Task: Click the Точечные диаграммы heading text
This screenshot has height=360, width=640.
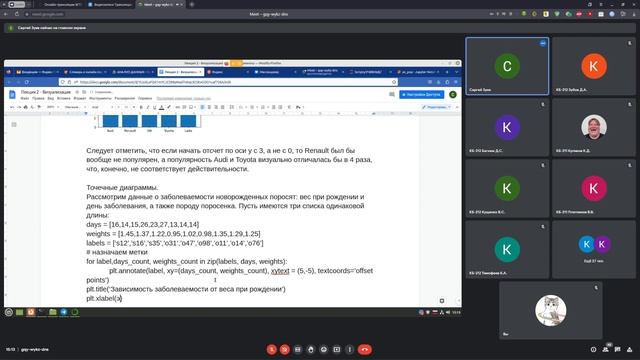Action: 122,187
